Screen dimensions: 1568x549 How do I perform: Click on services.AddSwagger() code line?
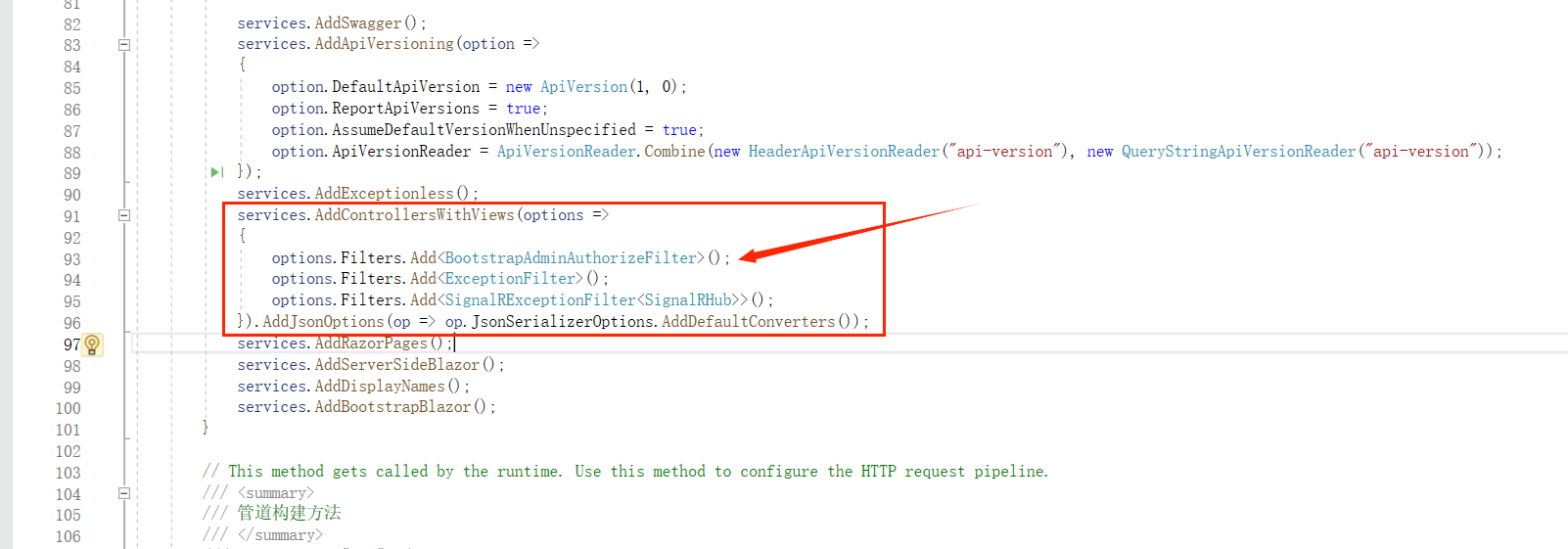tap(331, 23)
